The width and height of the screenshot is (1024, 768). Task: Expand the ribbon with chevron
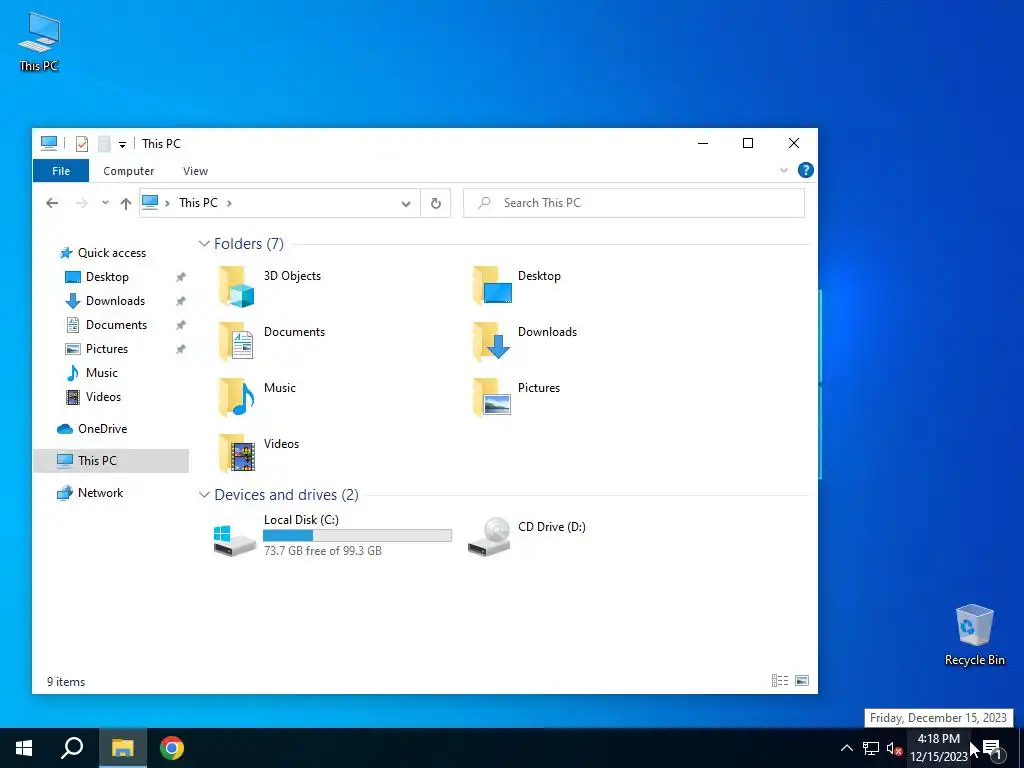(784, 170)
